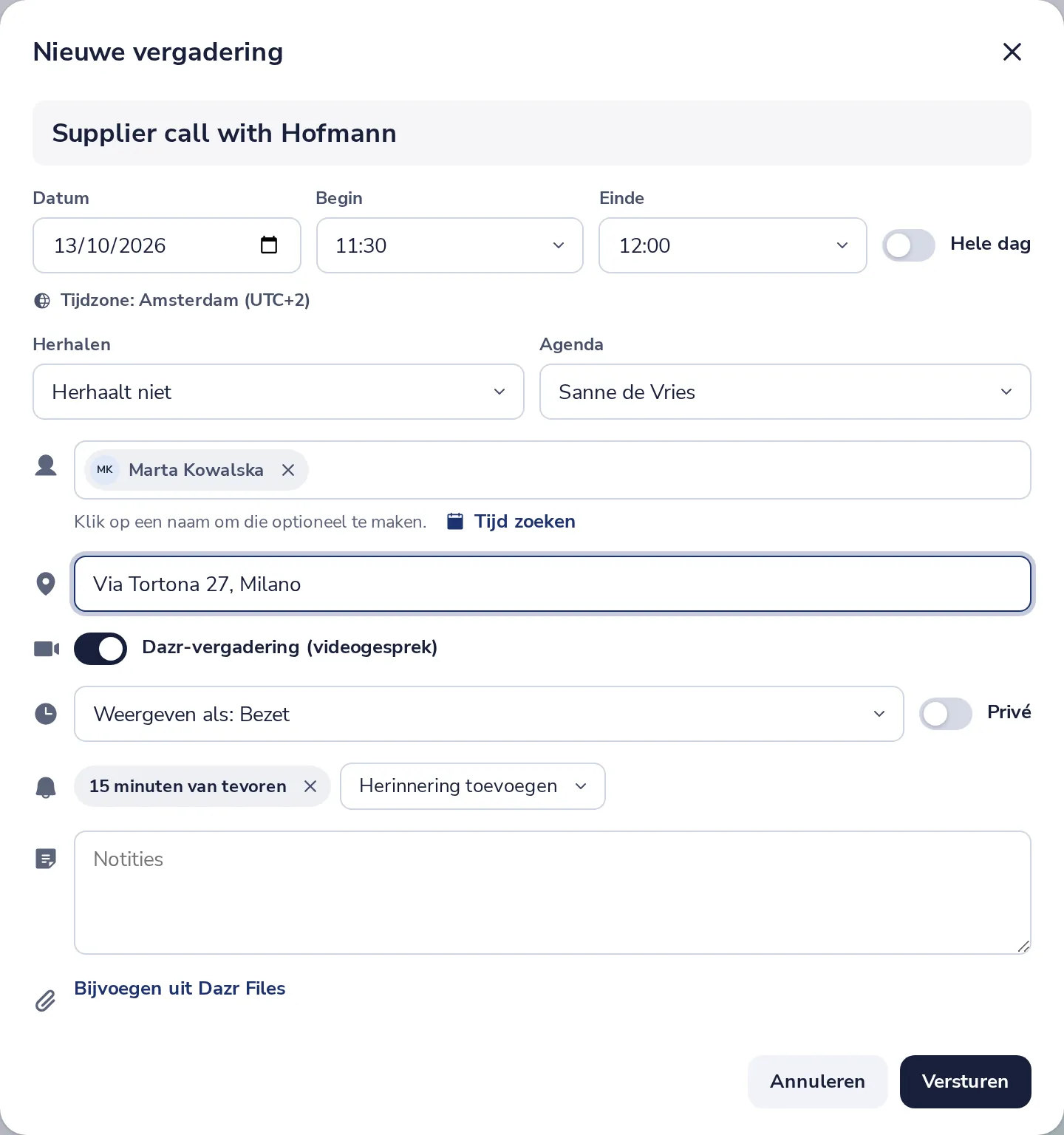The width and height of the screenshot is (1064, 1135).
Task: Click the video camera icon
Action: (47, 649)
